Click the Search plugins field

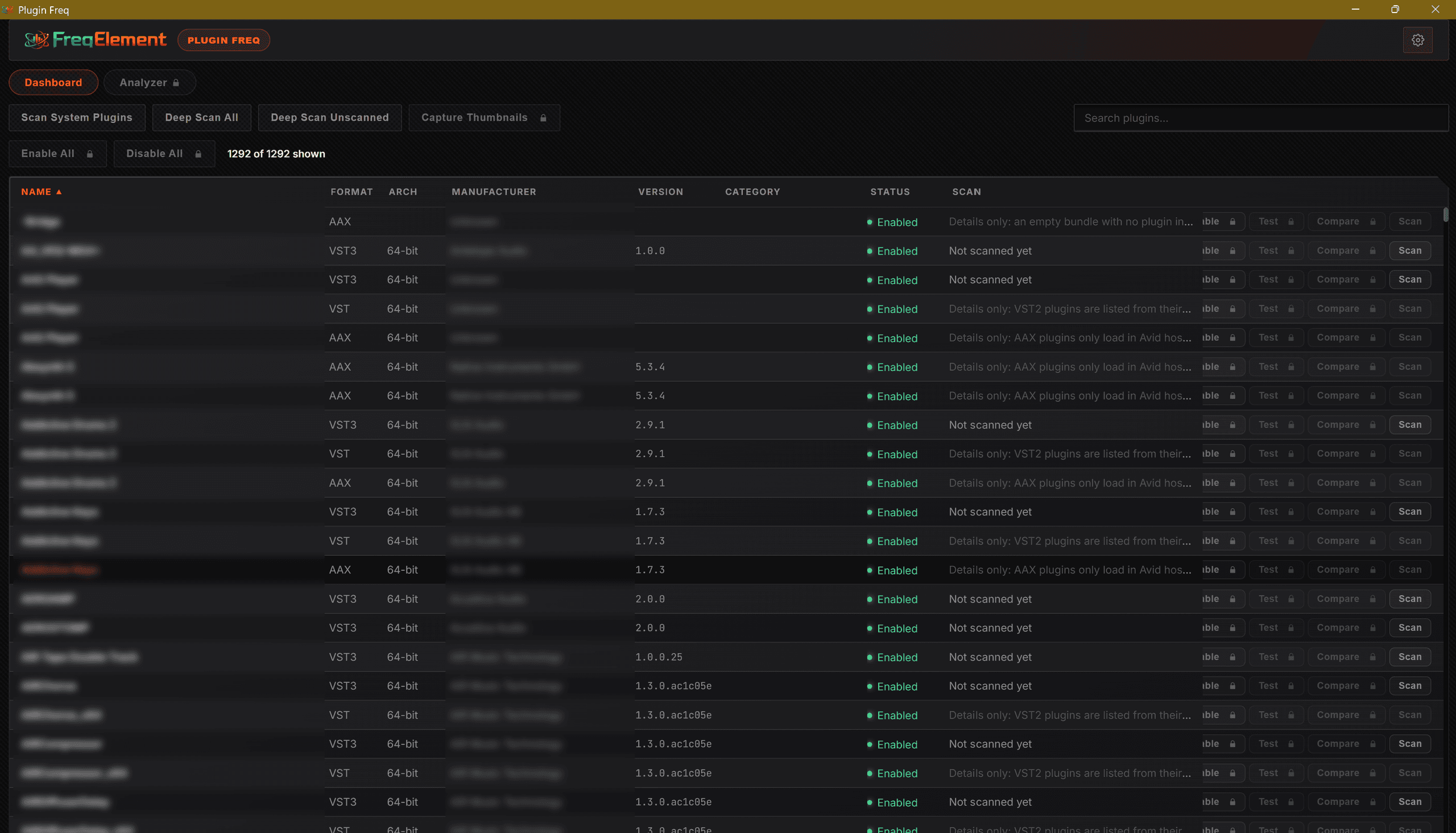(1260, 118)
